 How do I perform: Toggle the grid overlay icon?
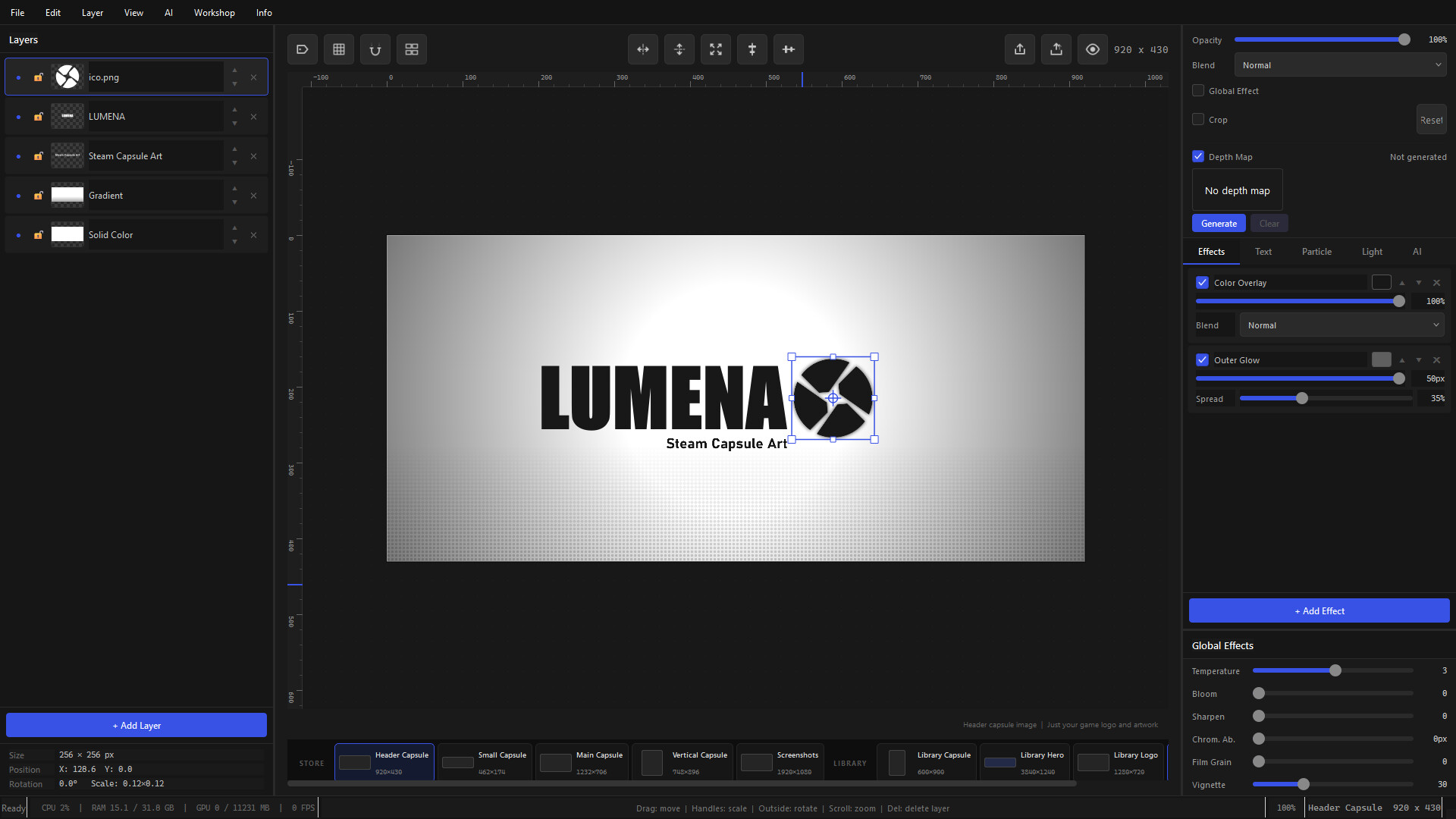pyautogui.click(x=339, y=49)
